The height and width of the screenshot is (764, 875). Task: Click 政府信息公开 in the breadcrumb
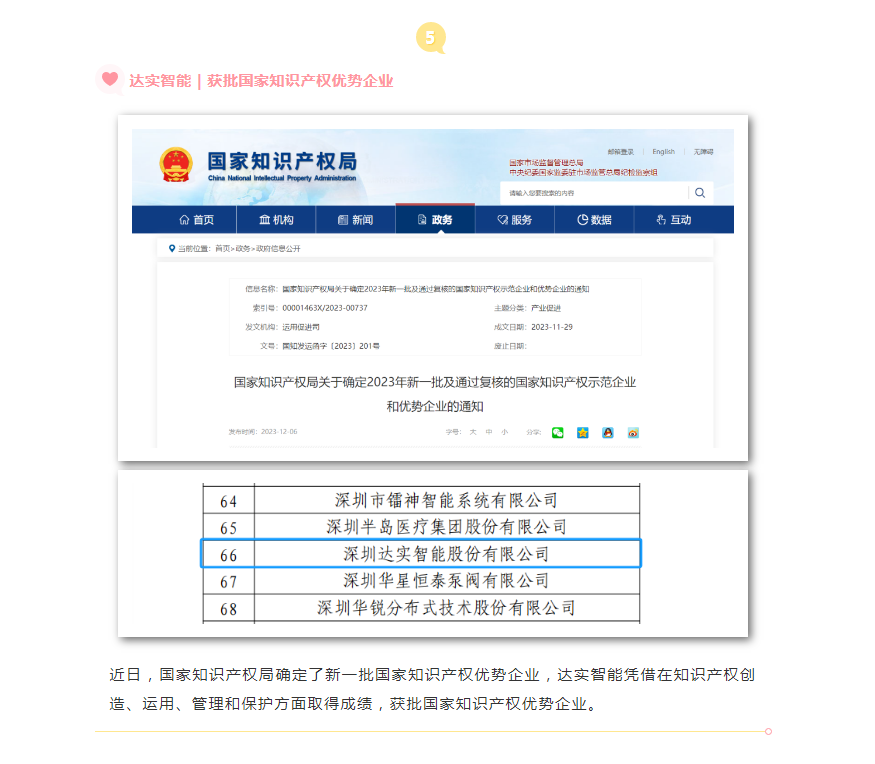click(x=278, y=248)
